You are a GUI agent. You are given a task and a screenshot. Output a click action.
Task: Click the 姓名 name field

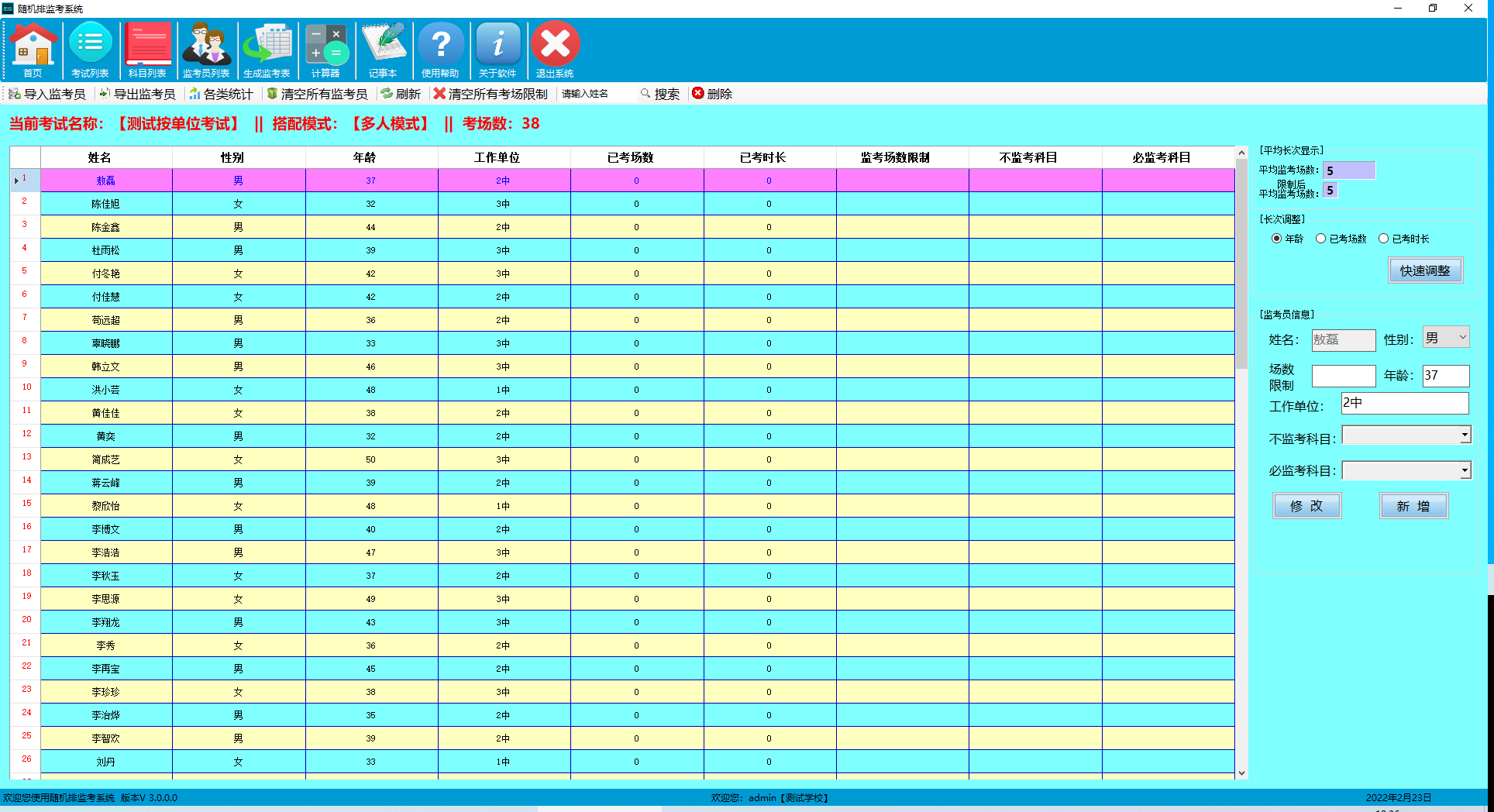pyautogui.click(x=1344, y=340)
